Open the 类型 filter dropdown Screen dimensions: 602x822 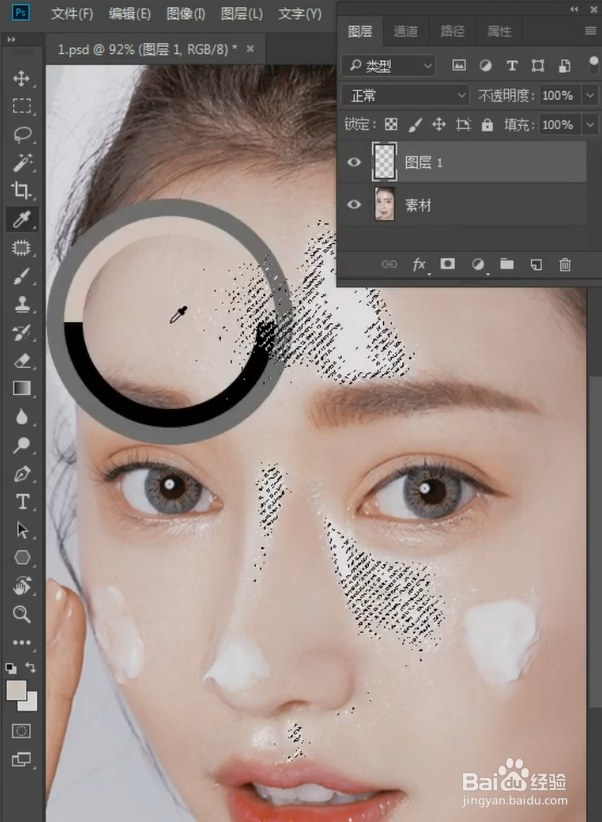coord(388,66)
